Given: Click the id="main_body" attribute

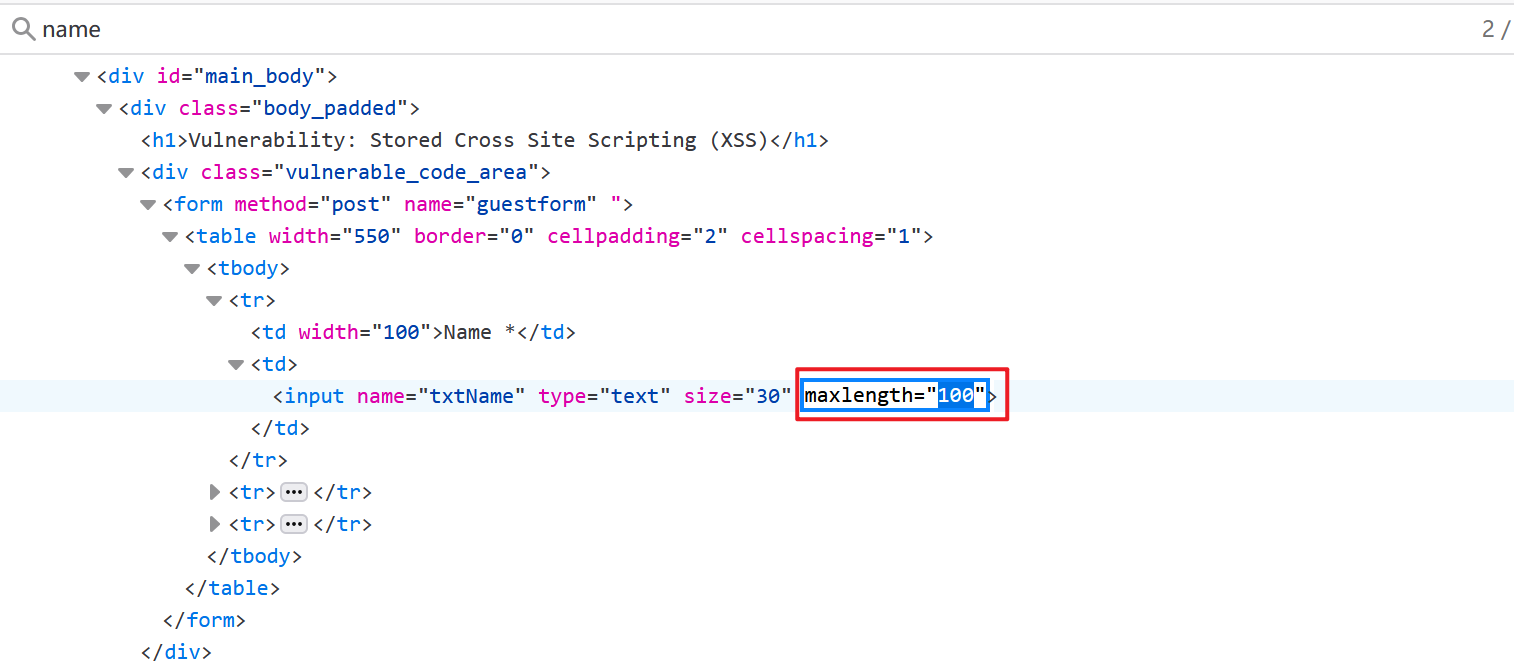Looking at the screenshot, I should 241,76.
